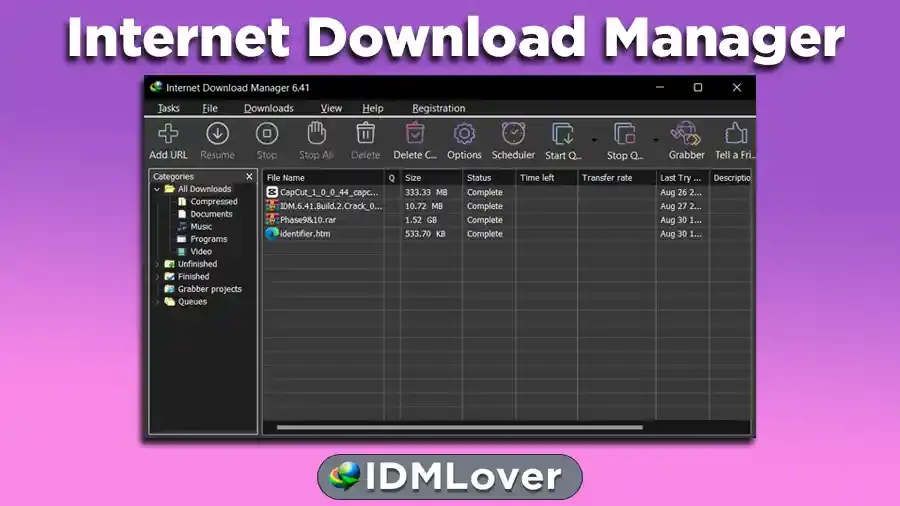Screen dimensions: 900x506
Task: Click the CapCut file type icon
Action: coord(272,192)
